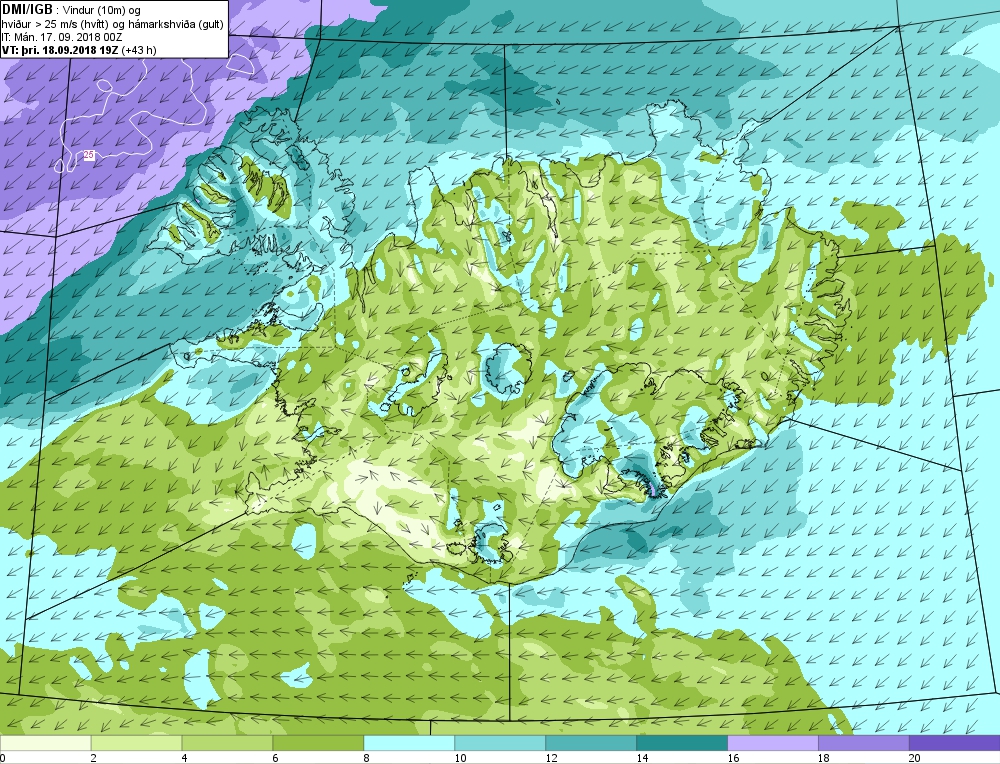The image size is (1000, 764).
Task: Click the 8–10 m/s light cyan legend swatch
Action: click(x=409, y=743)
